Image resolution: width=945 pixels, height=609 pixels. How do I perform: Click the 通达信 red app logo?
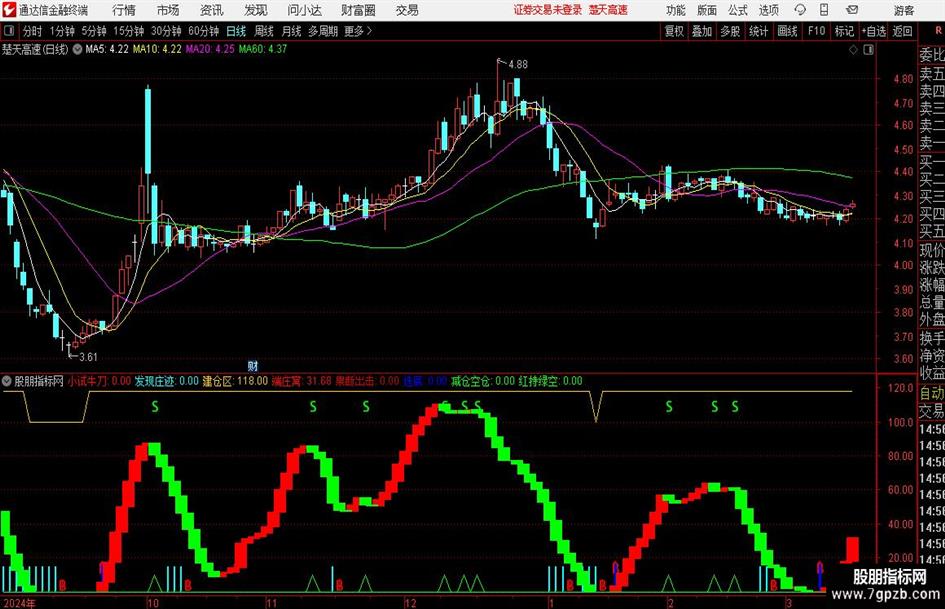[x=8, y=10]
